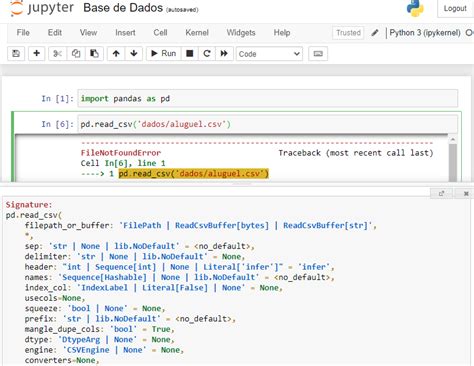
Task: Click the header: parameter line
Action: pyautogui.click(x=179, y=267)
